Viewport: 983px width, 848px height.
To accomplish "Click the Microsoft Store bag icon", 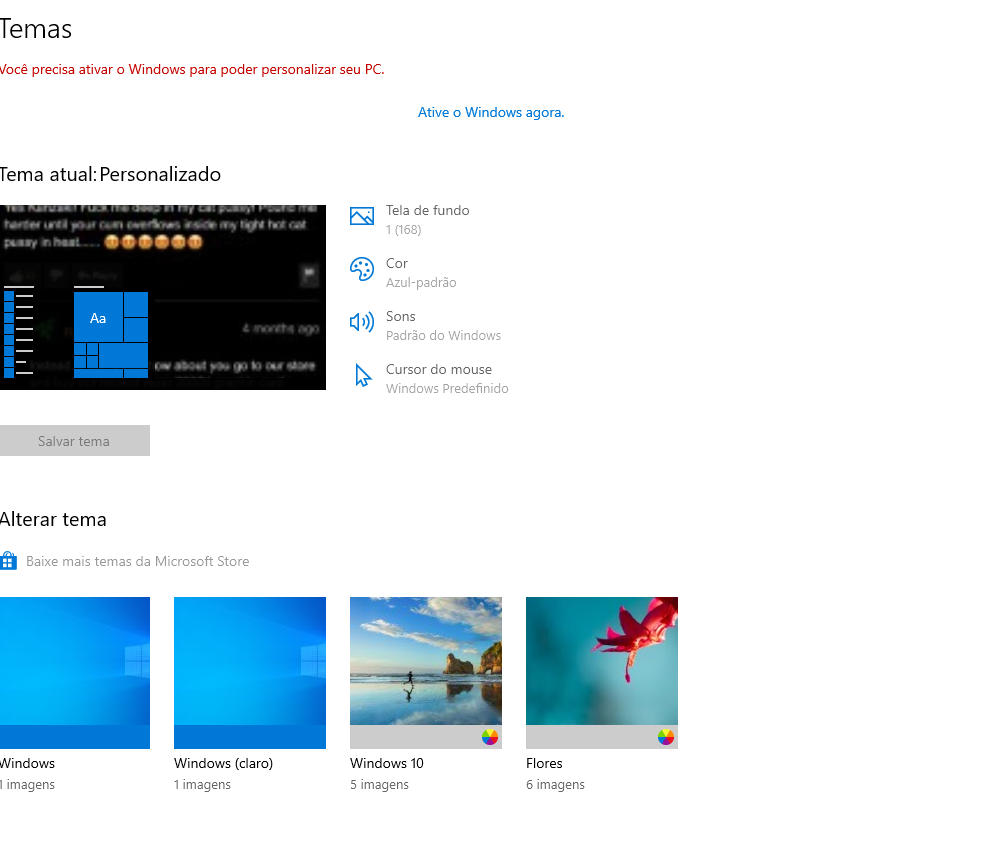I will pyautogui.click(x=8, y=561).
